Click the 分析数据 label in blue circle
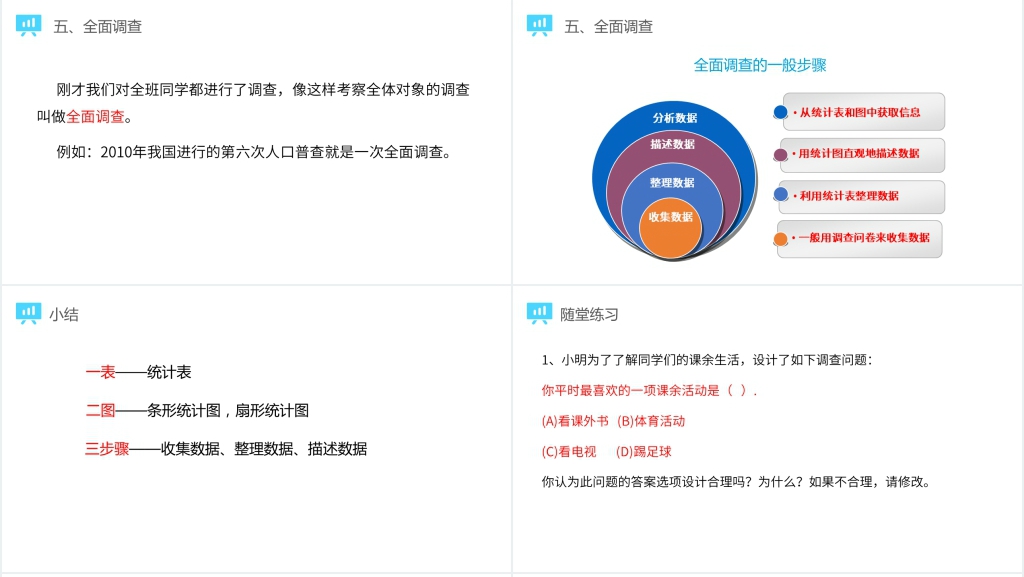Image resolution: width=1024 pixels, height=577 pixels. point(675,118)
